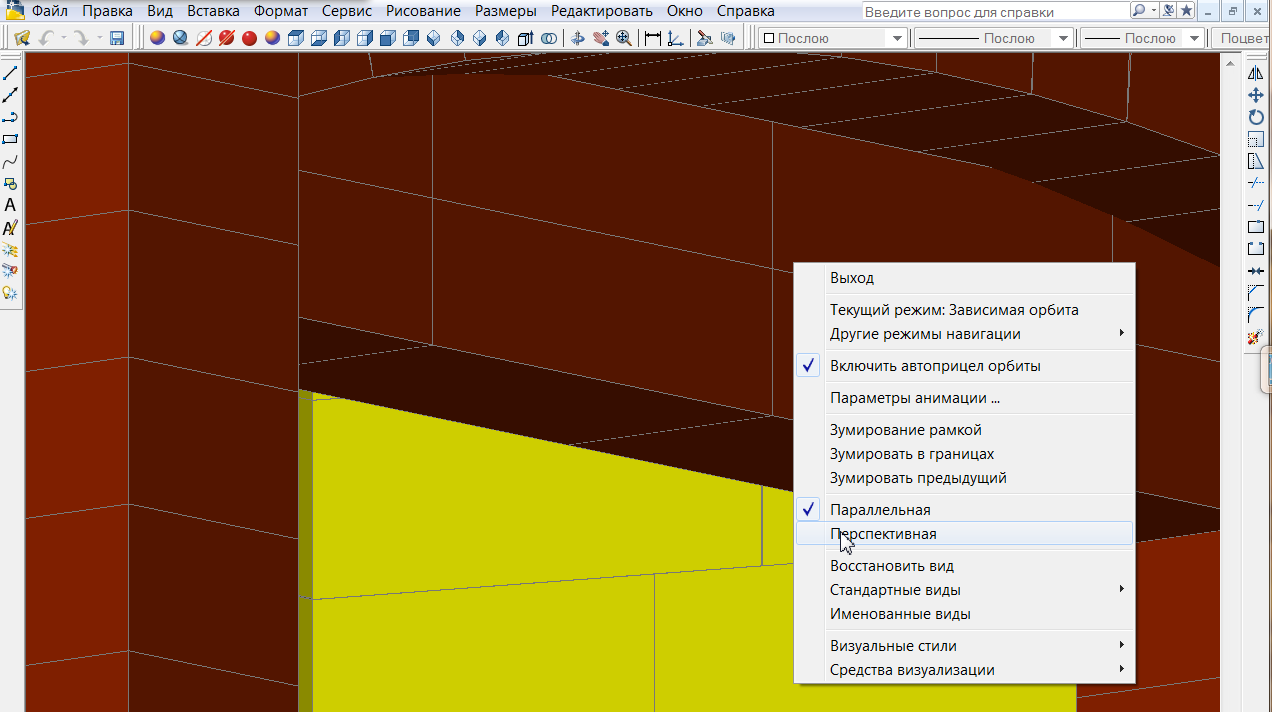Toggle 'Включить автоприцел орбиты' option
The image size is (1272, 712).
[935, 366]
